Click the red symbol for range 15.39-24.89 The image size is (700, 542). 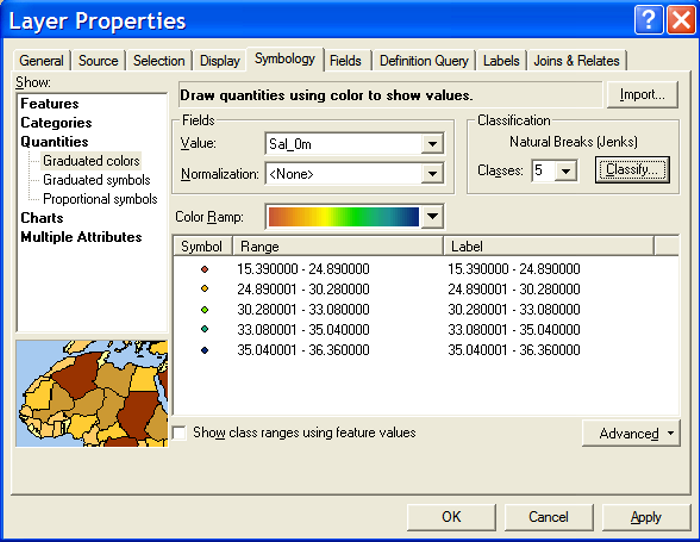coord(204,269)
